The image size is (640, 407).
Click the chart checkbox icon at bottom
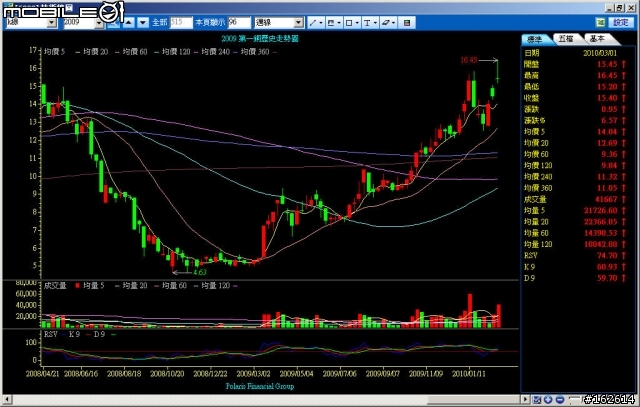coord(536,400)
